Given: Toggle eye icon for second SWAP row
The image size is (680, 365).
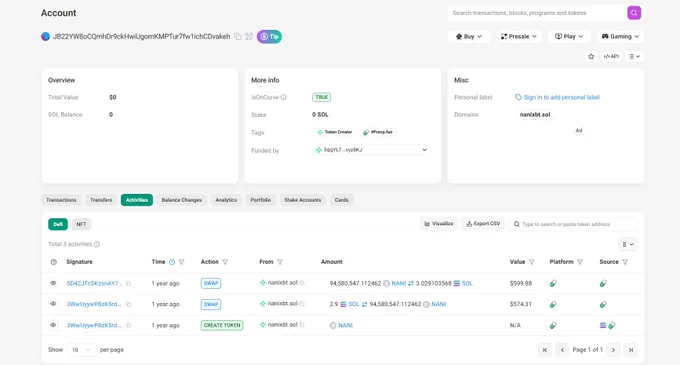Looking at the screenshot, I should pyautogui.click(x=53, y=304).
